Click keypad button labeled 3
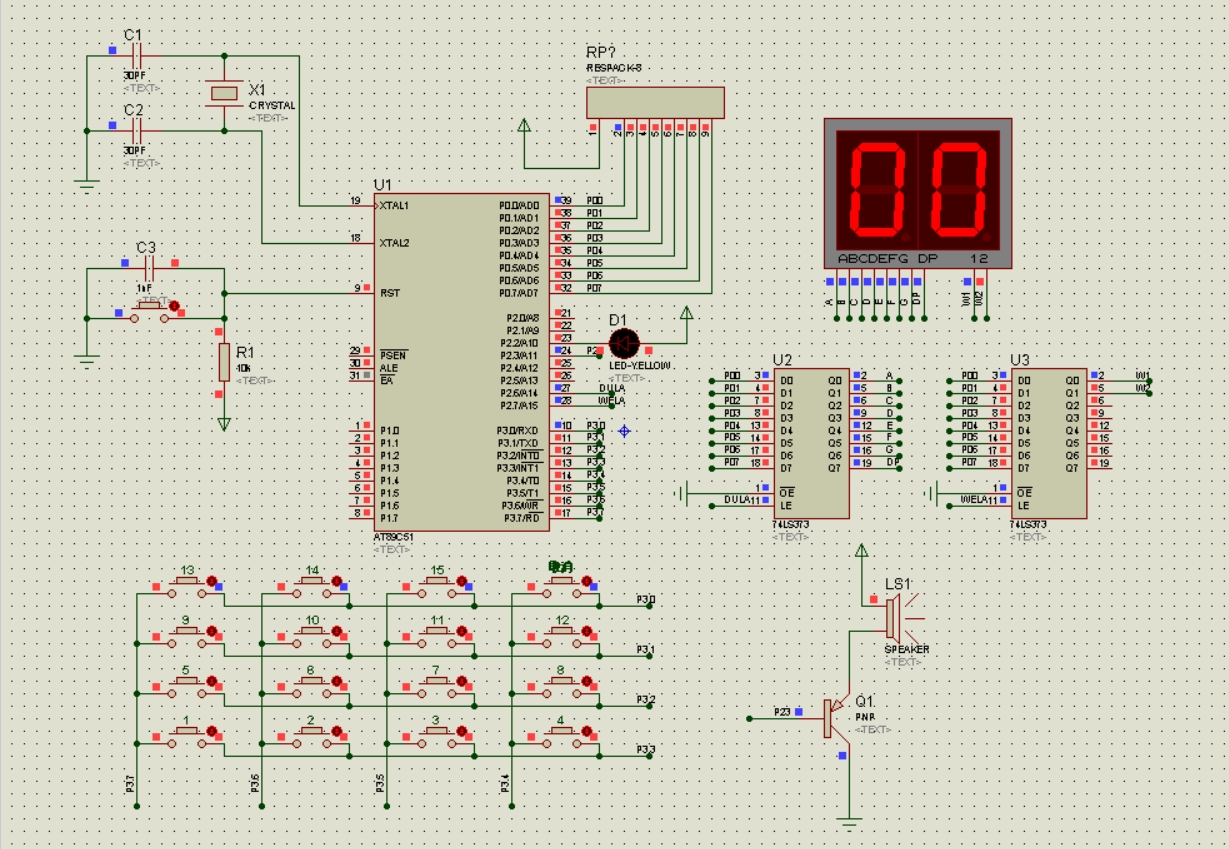 click(x=437, y=737)
